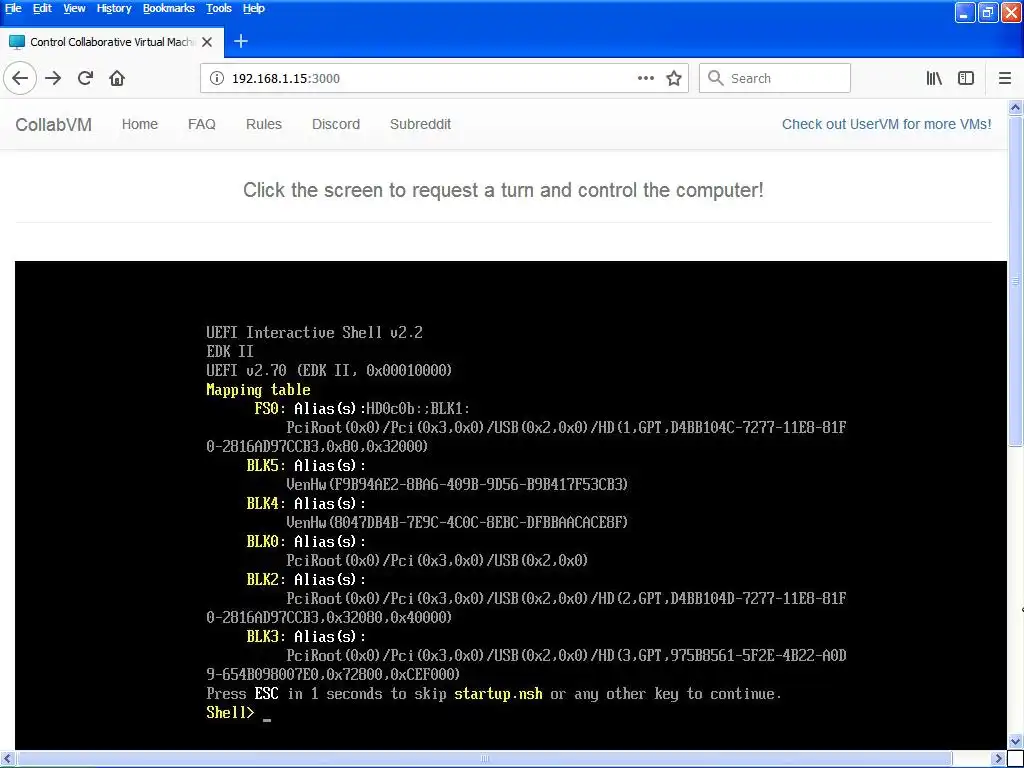Screen dimensions: 1024x768
Task: Restore down the browser window
Action: (988, 12)
